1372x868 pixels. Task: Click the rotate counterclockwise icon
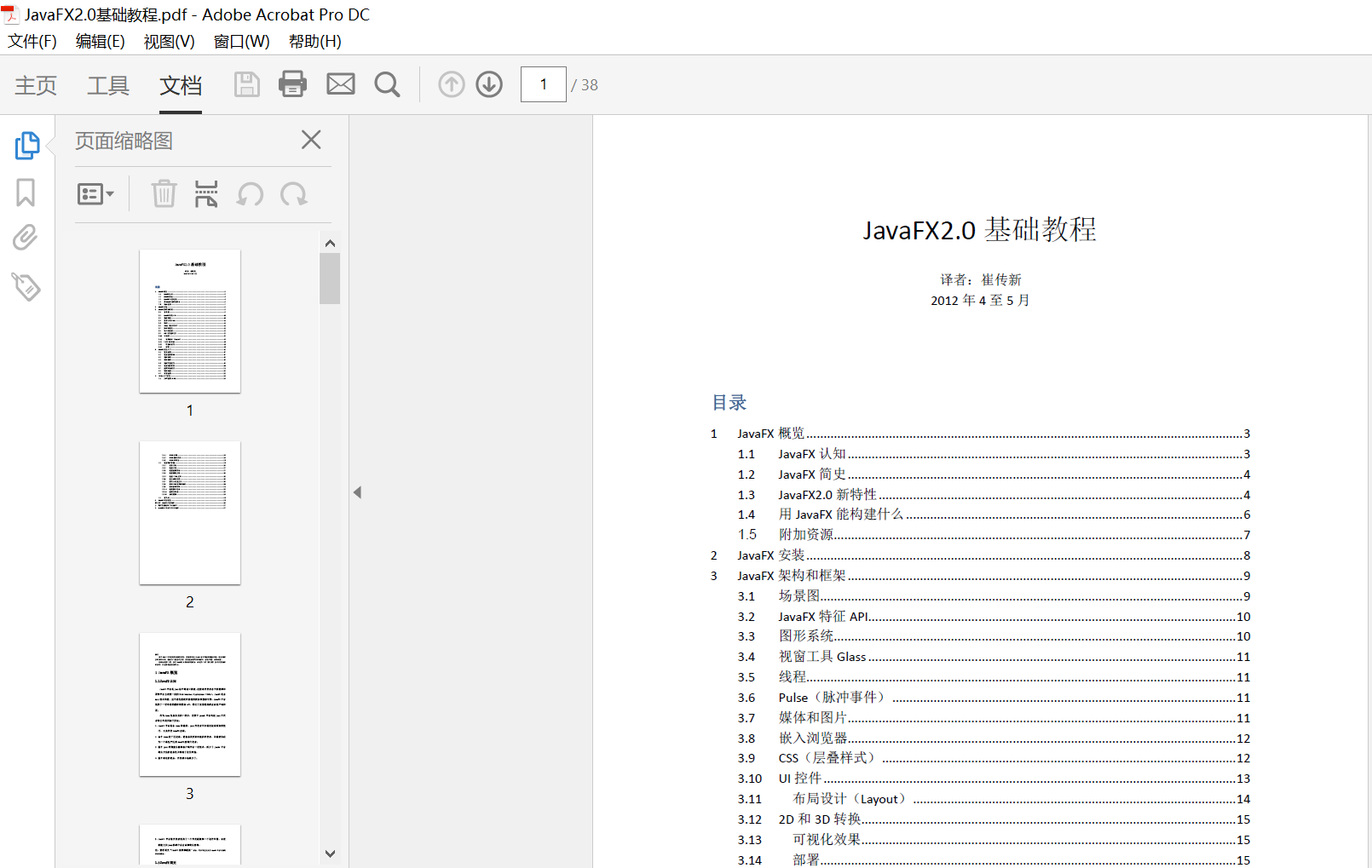coord(250,194)
